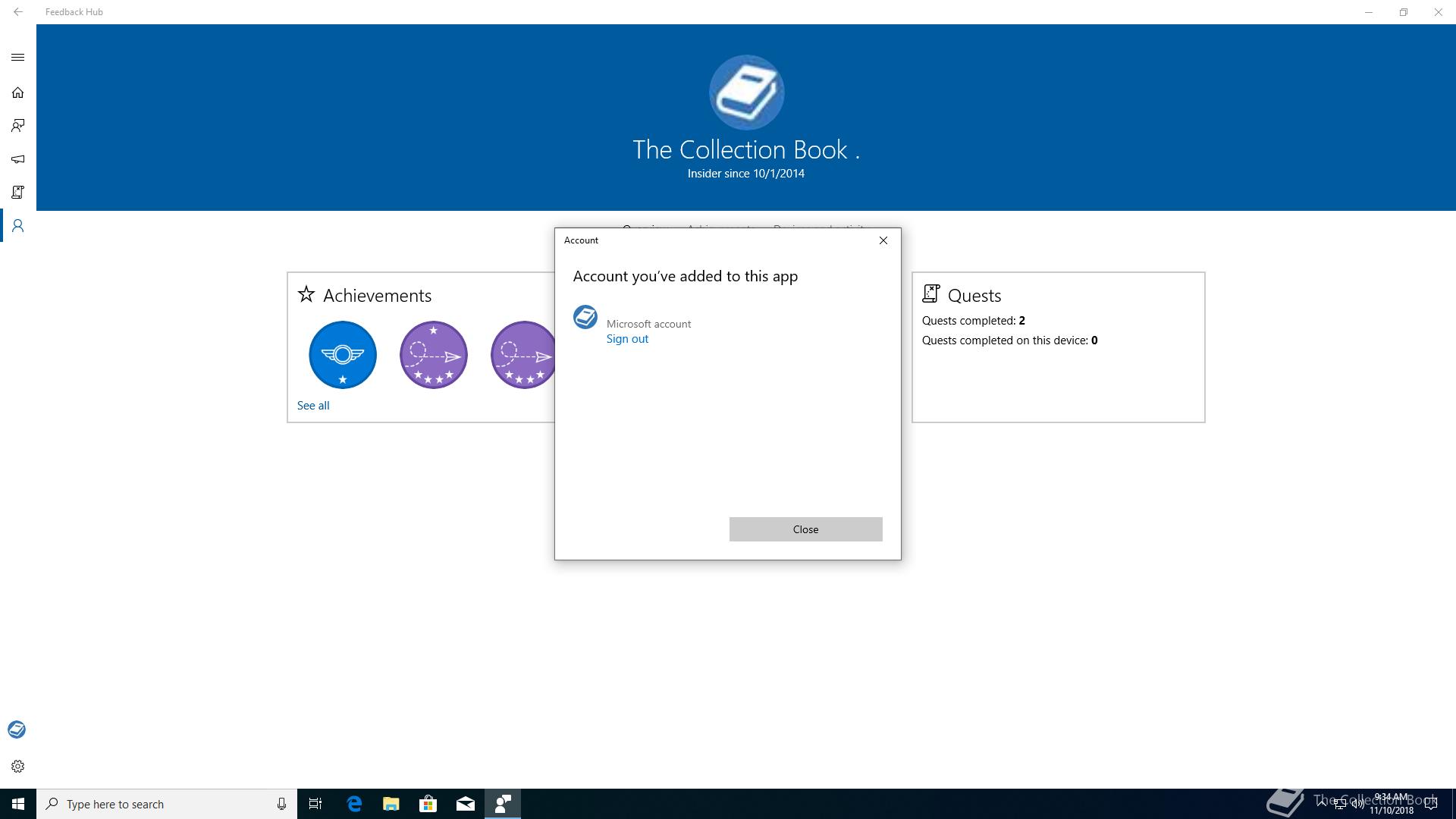The height and width of the screenshot is (819, 1456).
Task: Select the purple badge partly hidden by the dialog
Action: (522, 355)
